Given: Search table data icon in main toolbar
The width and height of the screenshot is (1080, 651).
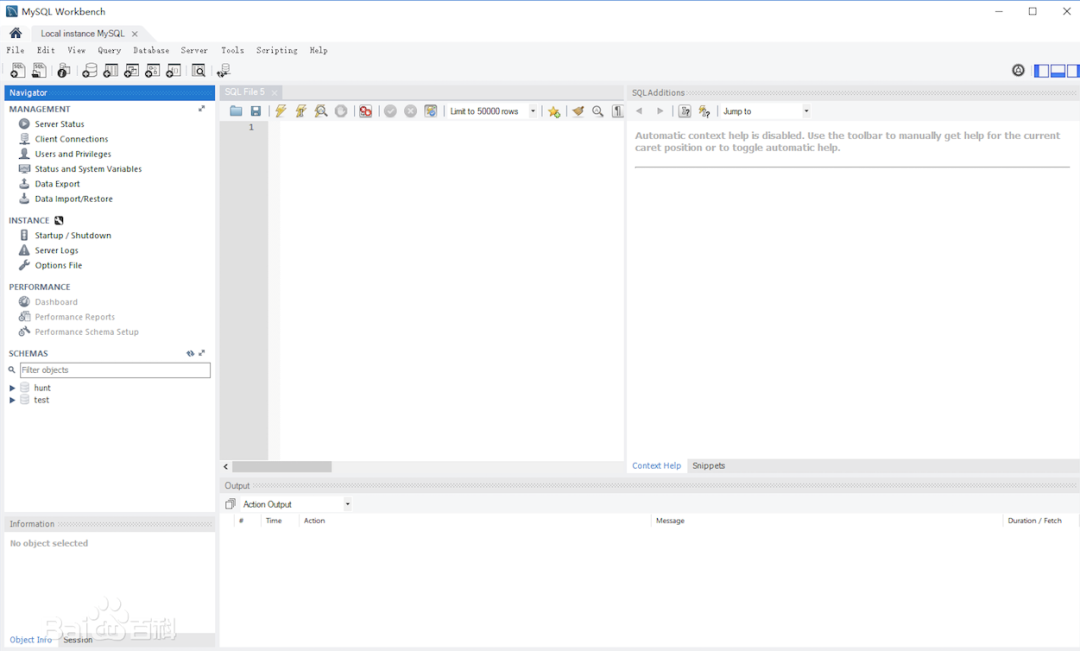Looking at the screenshot, I should pyautogui.click(x=198, y=70).
